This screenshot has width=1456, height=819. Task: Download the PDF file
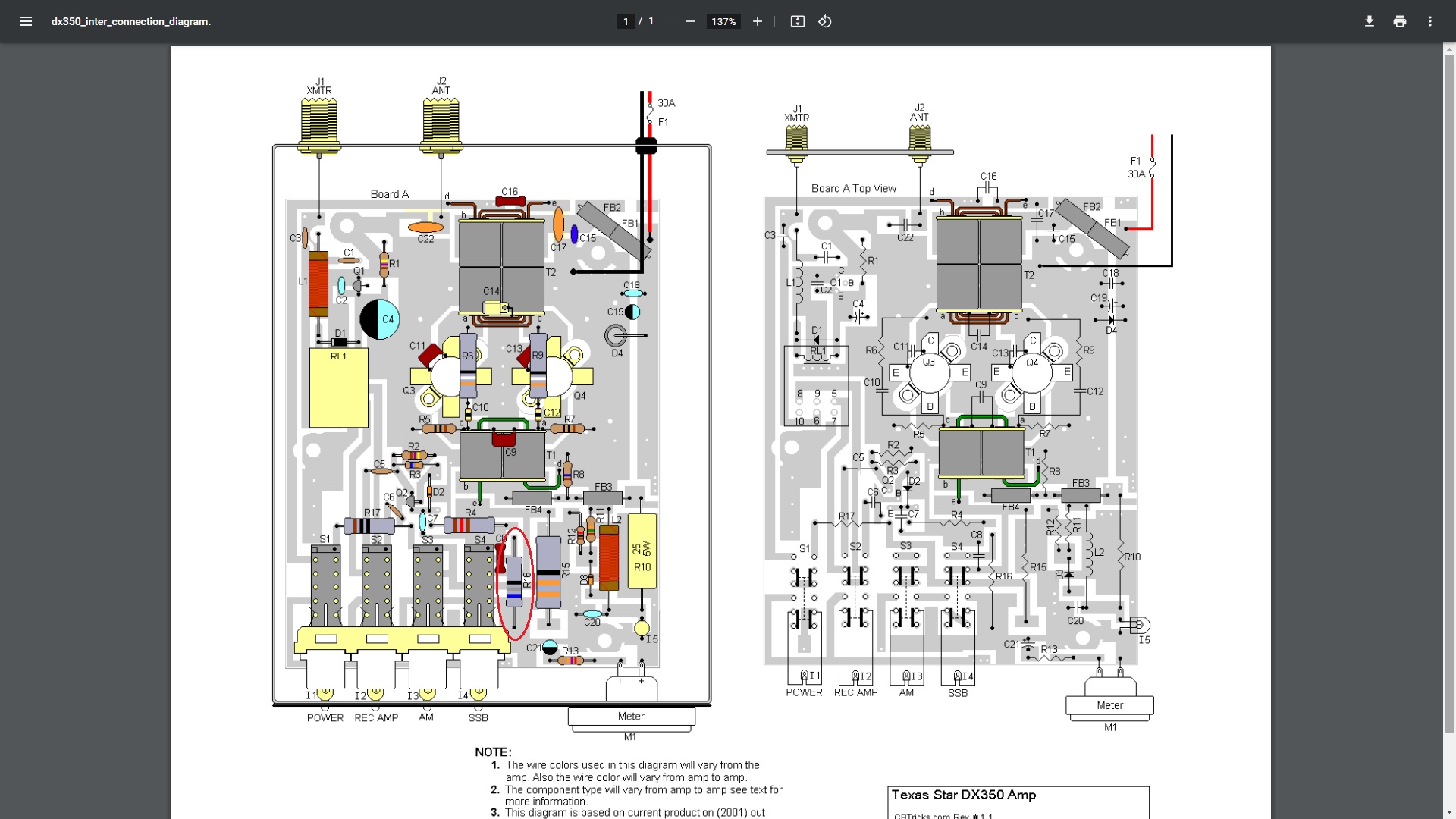point(1369,21)
